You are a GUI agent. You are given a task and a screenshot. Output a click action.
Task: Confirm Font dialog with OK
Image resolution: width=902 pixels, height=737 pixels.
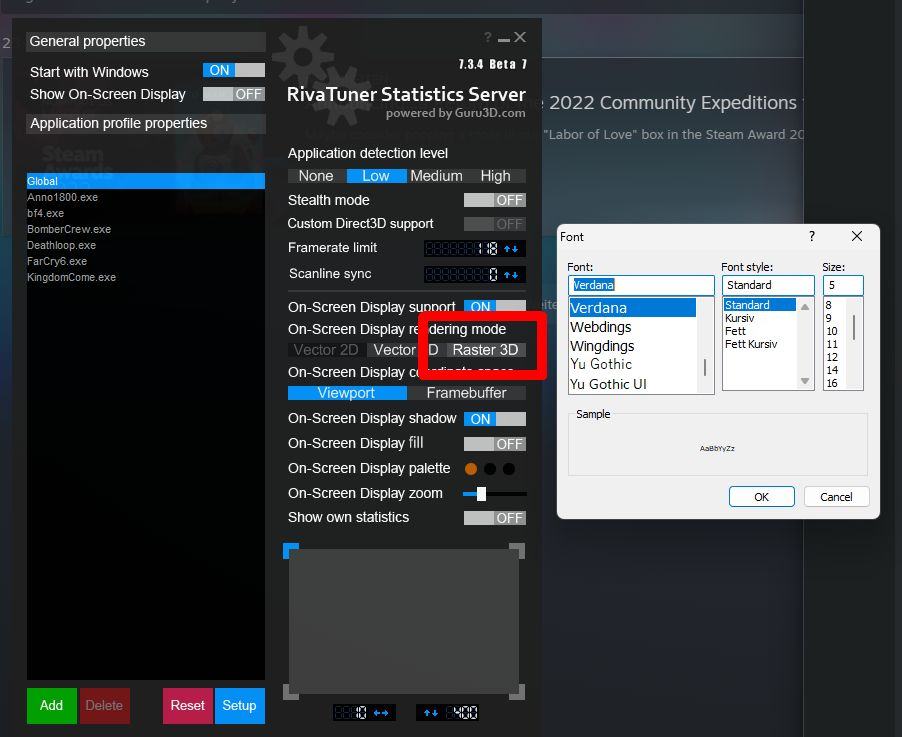[762, 497]
